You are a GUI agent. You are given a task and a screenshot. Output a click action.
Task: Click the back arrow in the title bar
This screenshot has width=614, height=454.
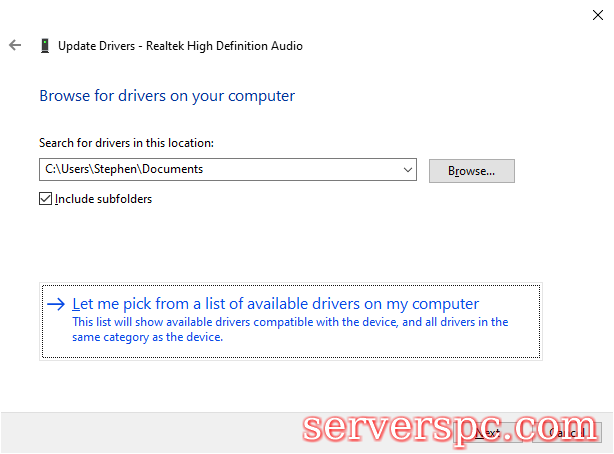click(x=15, y=45)
